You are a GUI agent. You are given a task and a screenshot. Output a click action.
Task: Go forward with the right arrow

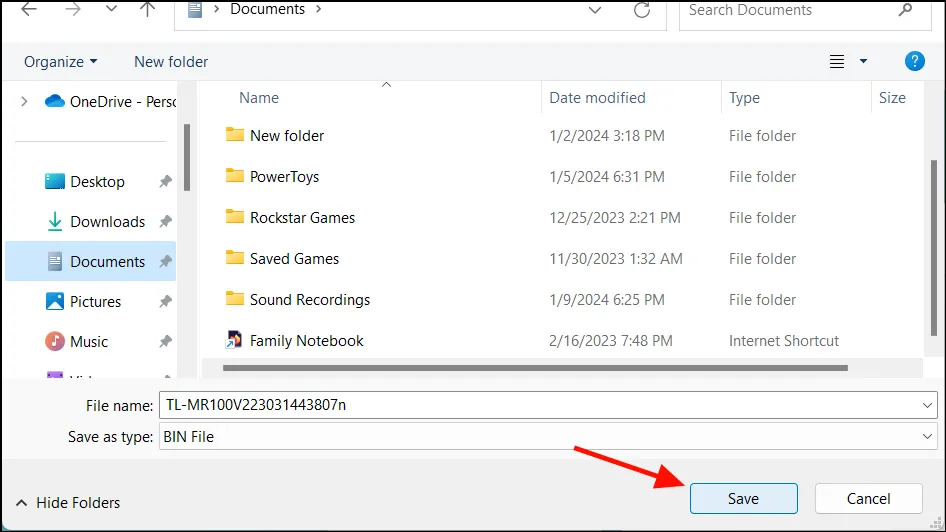72,10
